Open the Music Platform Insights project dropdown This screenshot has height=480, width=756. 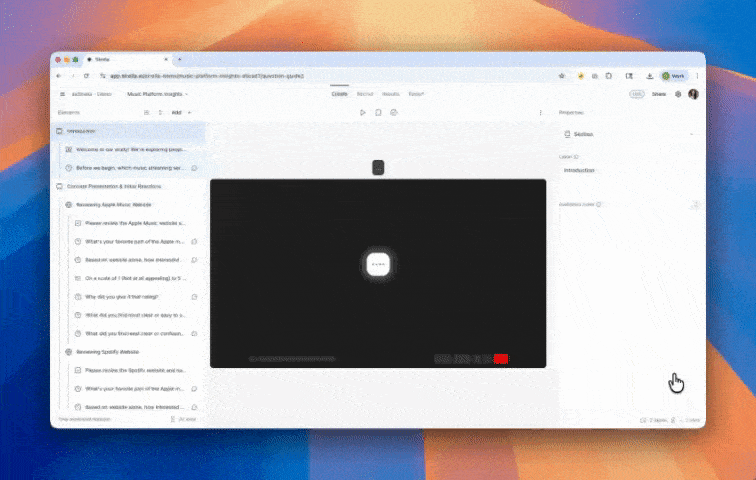(157, 94)
